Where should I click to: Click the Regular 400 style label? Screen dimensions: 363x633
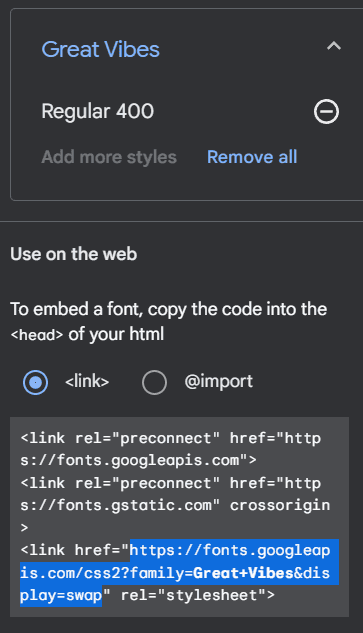(98, 111)
